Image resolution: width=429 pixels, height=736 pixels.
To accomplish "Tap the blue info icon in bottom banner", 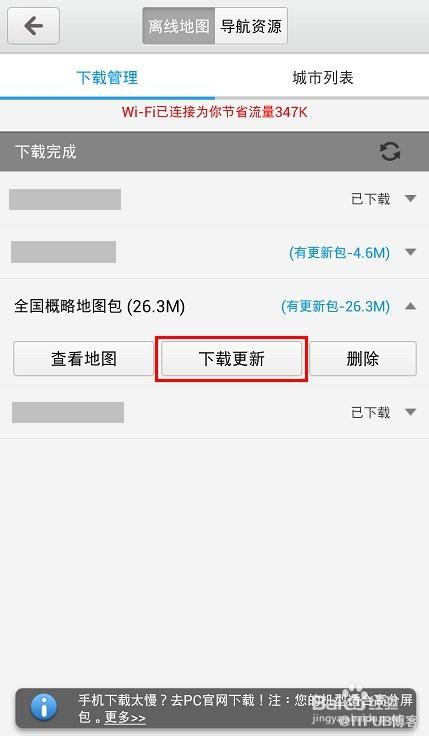I will point(44,707).
